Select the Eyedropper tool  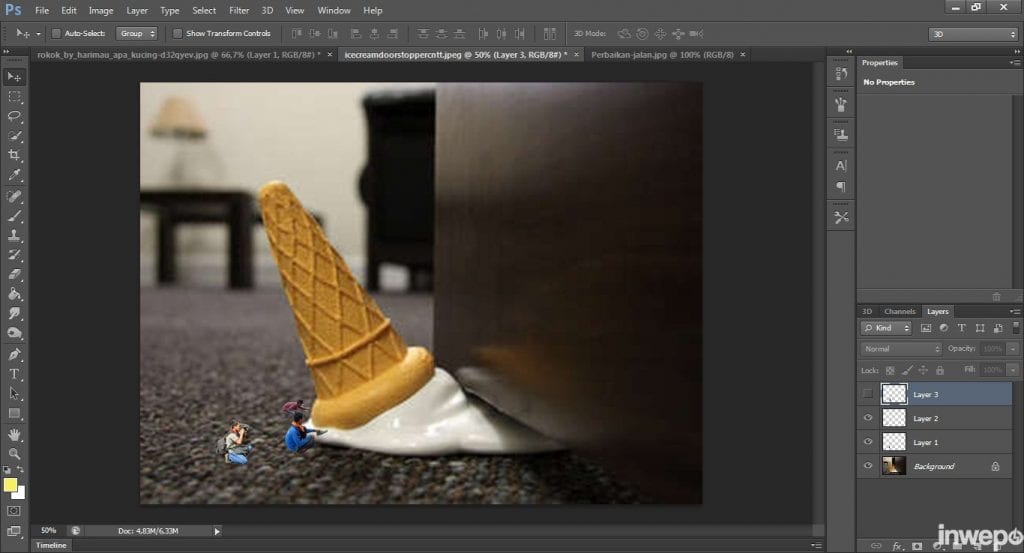(x=14, y=175)
